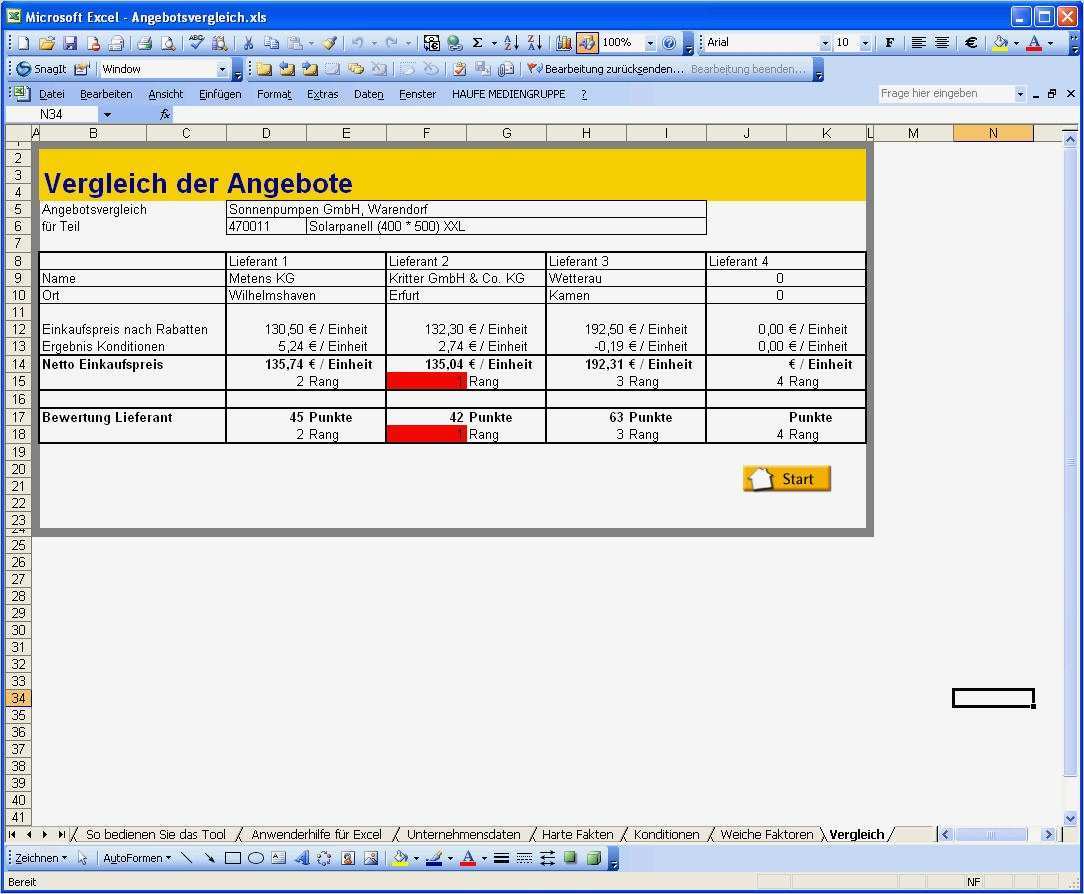Click the yellow Start button

787,478
